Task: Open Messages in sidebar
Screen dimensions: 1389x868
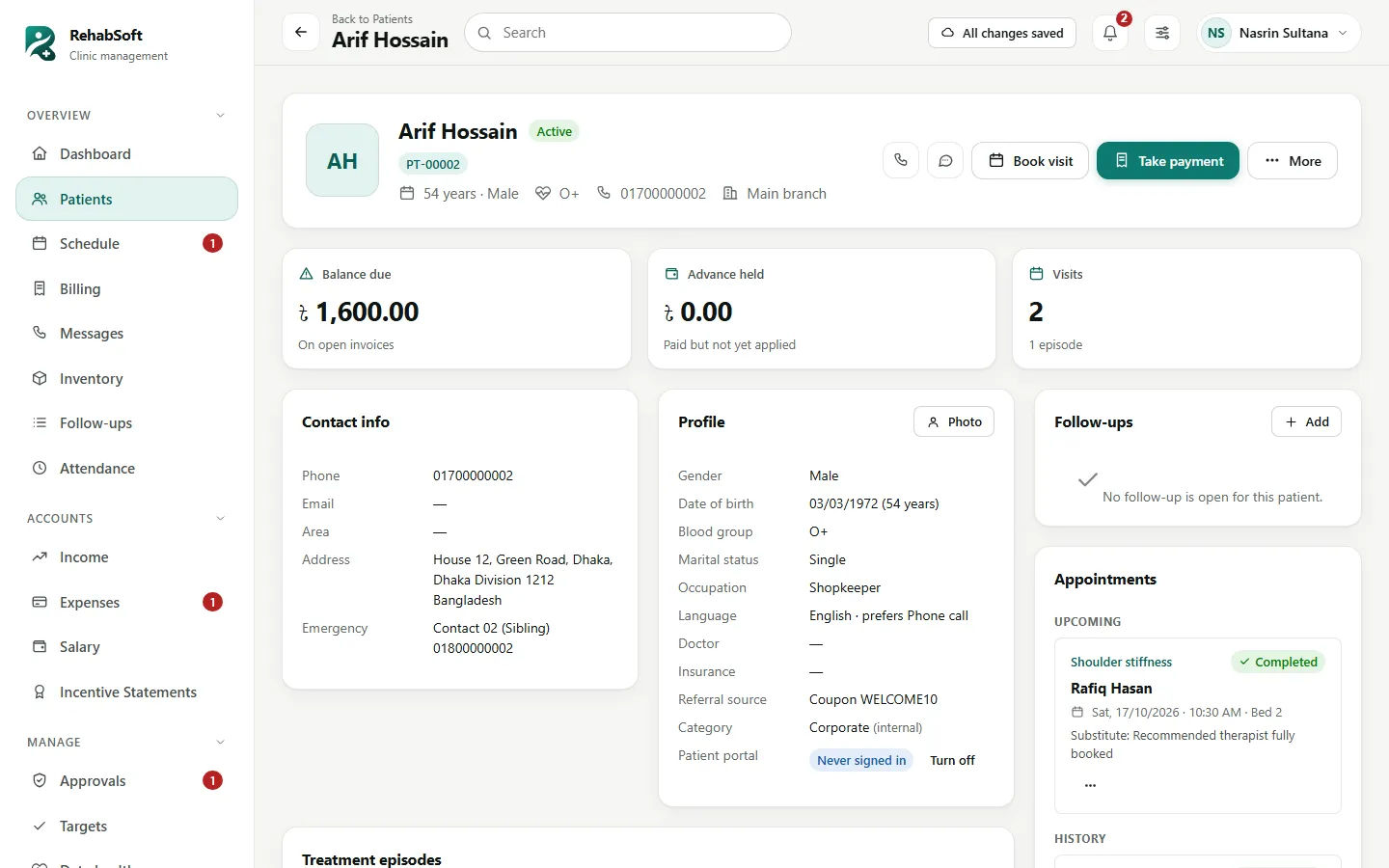Action: [x=126, y=334]
